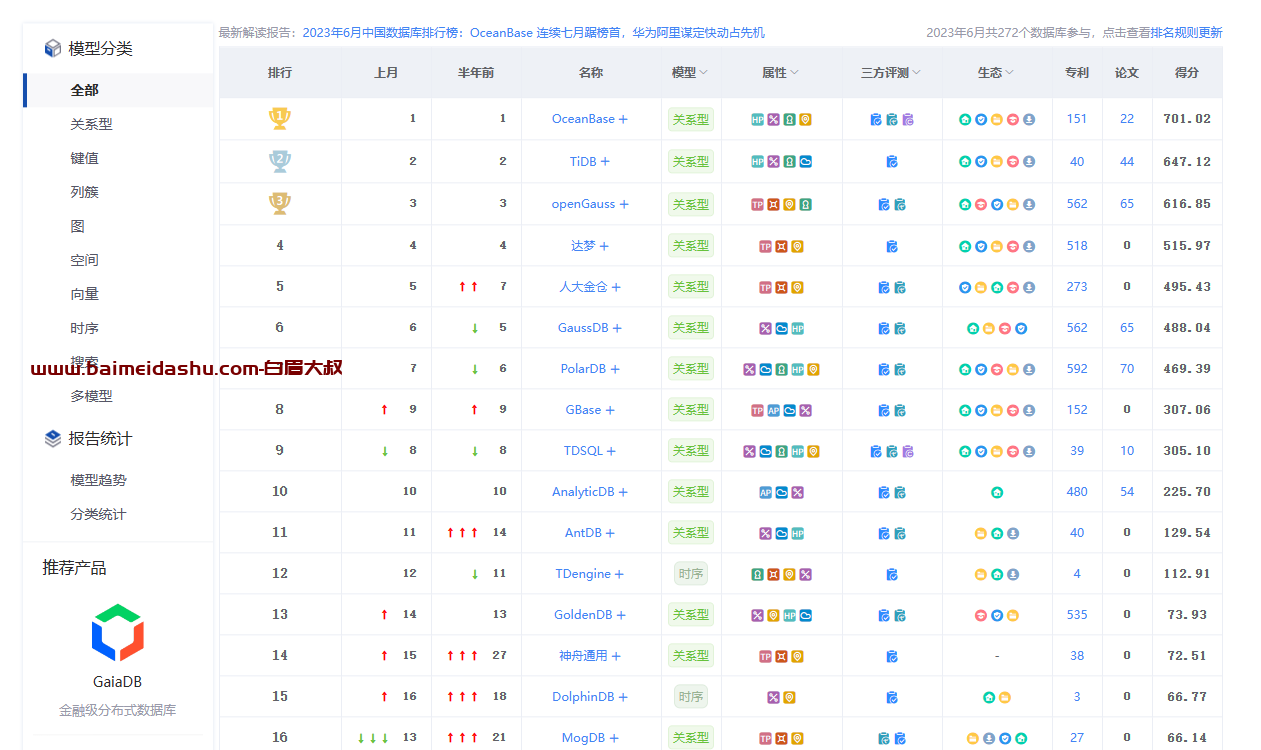The image size is (1261, 750).
Task: Click the GaiaDB recommended product logo
Action: click(117, 632)
